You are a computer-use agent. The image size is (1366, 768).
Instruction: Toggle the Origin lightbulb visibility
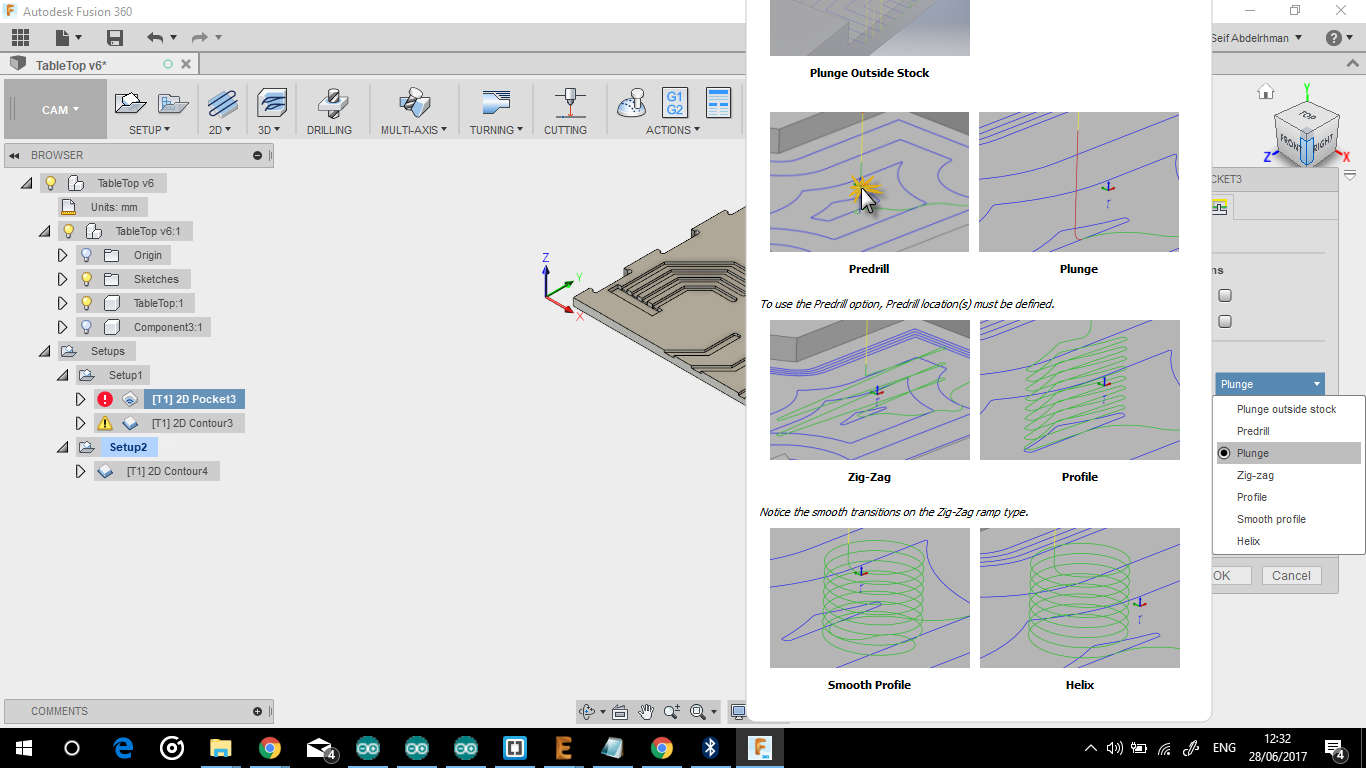86,255
